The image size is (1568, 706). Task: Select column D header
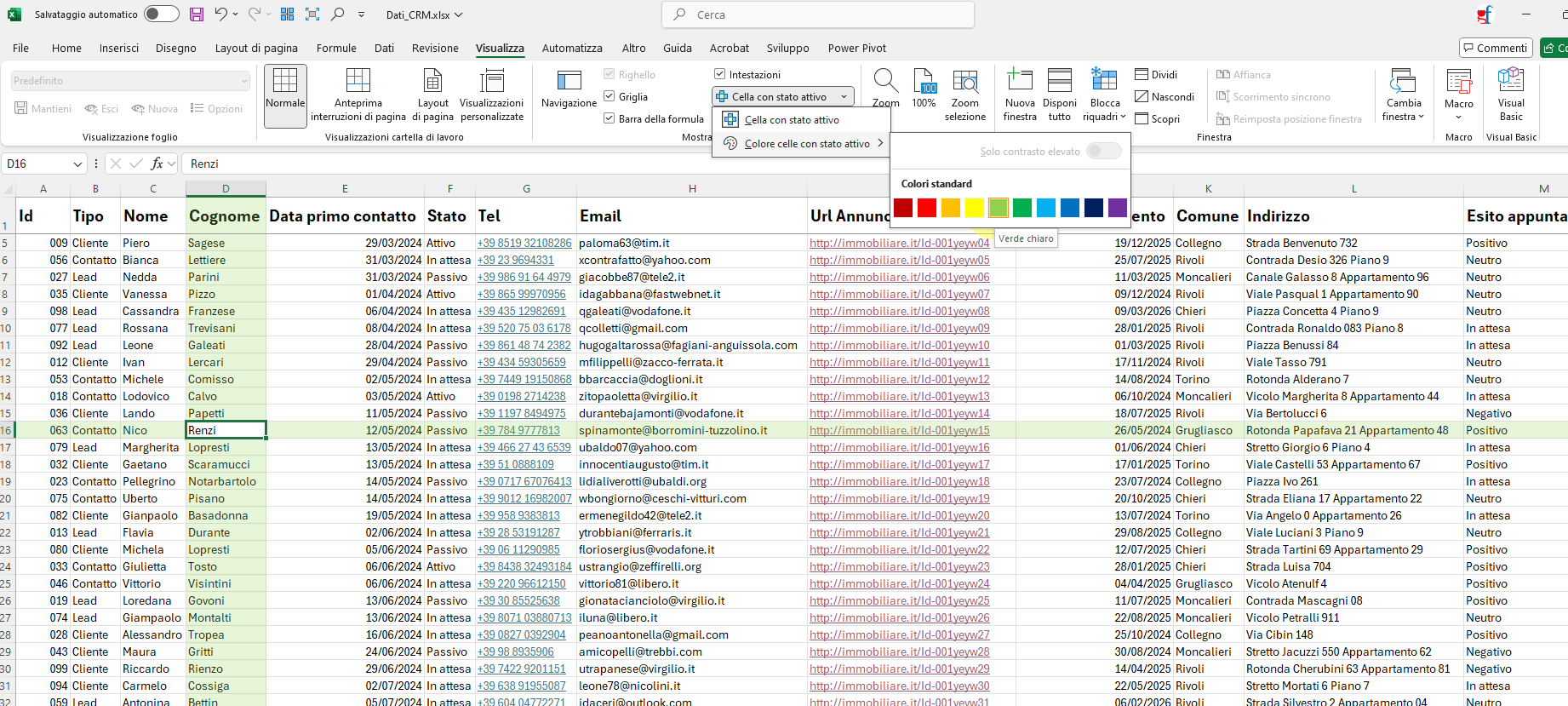226,188
